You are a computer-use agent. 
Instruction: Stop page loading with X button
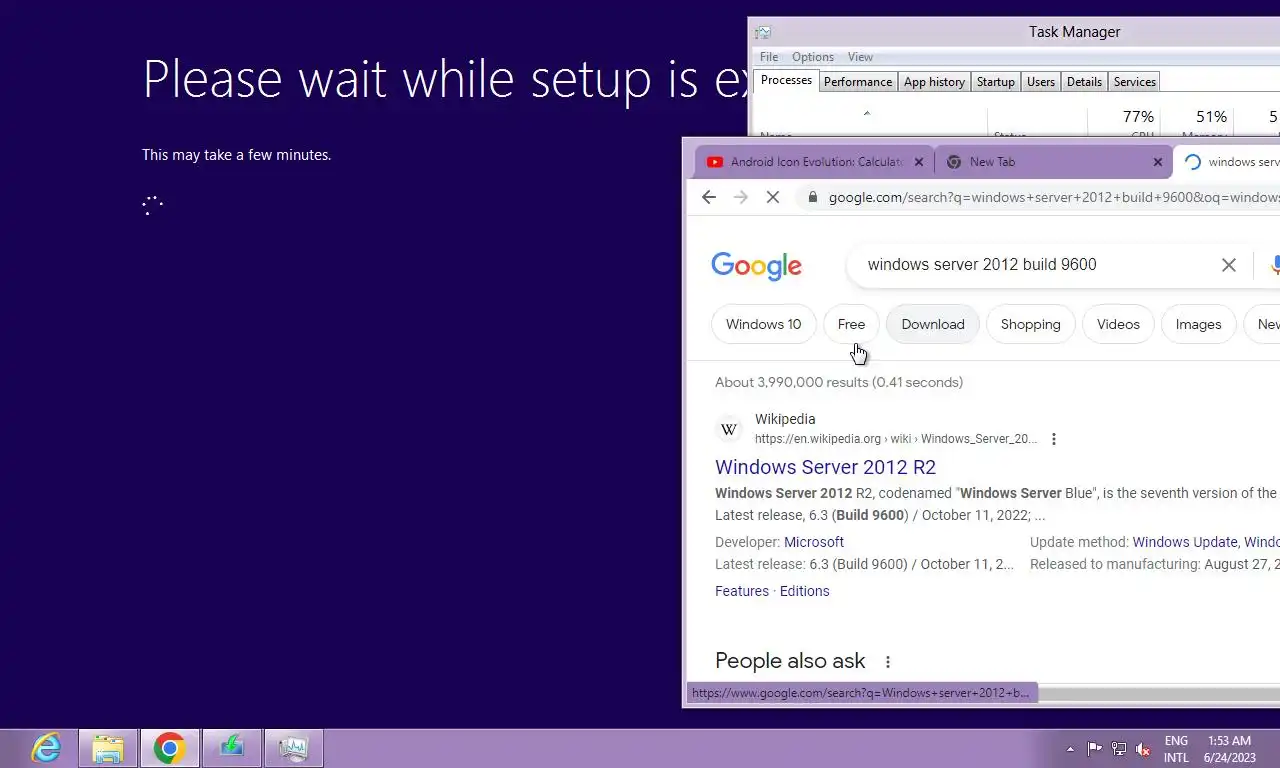coord(773,197)
